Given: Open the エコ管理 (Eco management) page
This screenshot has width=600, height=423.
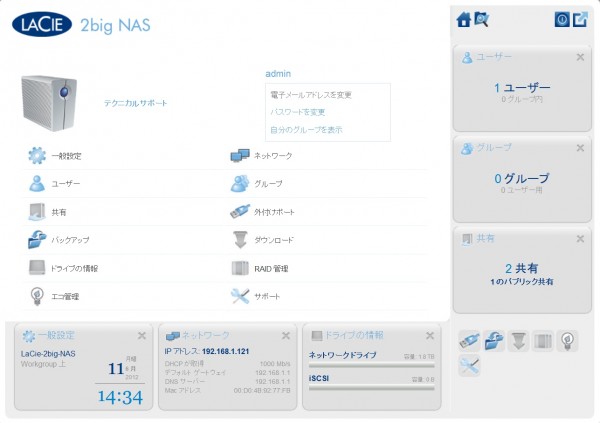Looking at the screenshot, I should point(64,296).
